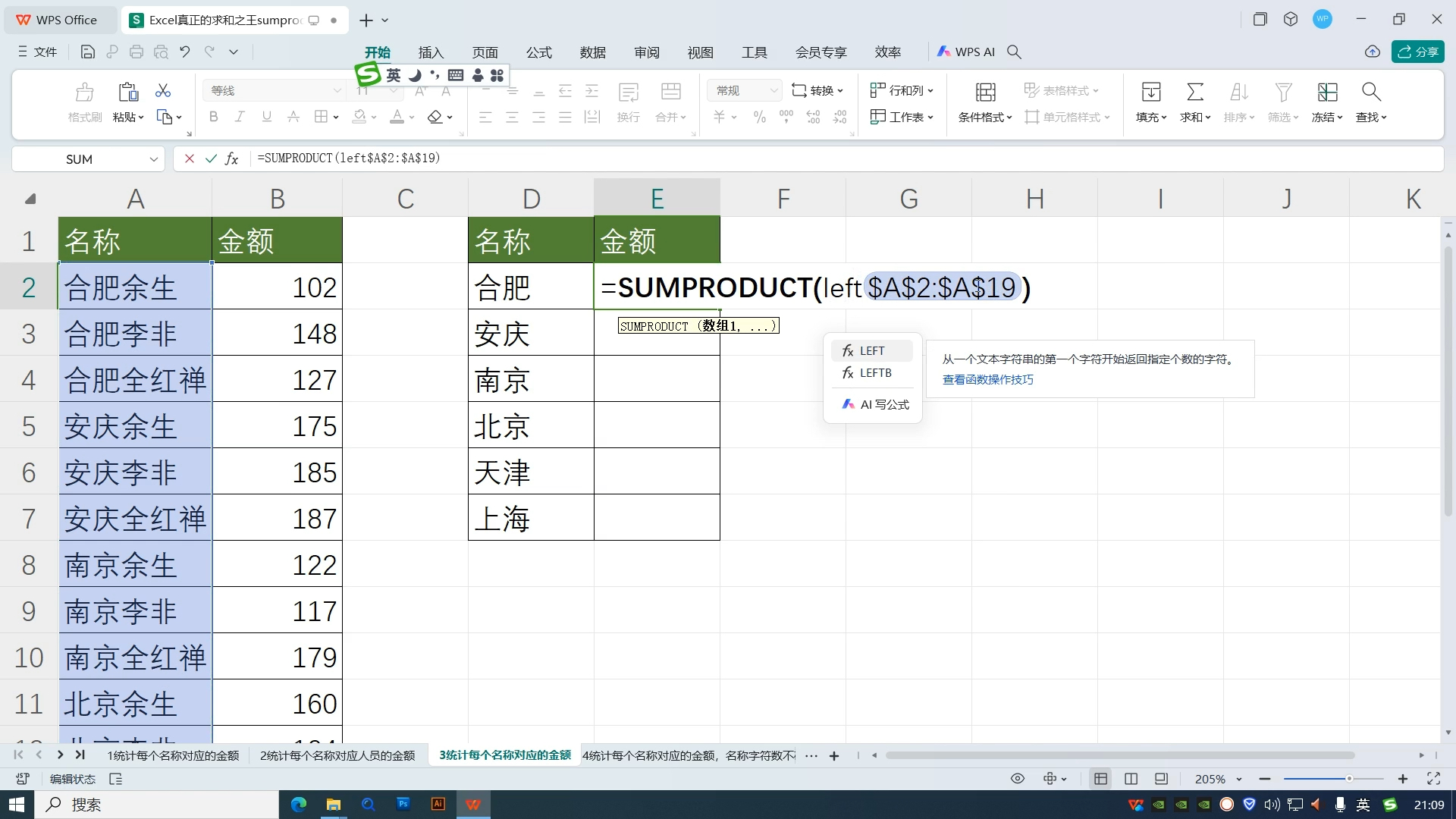Click the Find 查找 magnifier icon
Image resolution: width=1456 pixels, height=819 pixels.
pos(1370,93)
